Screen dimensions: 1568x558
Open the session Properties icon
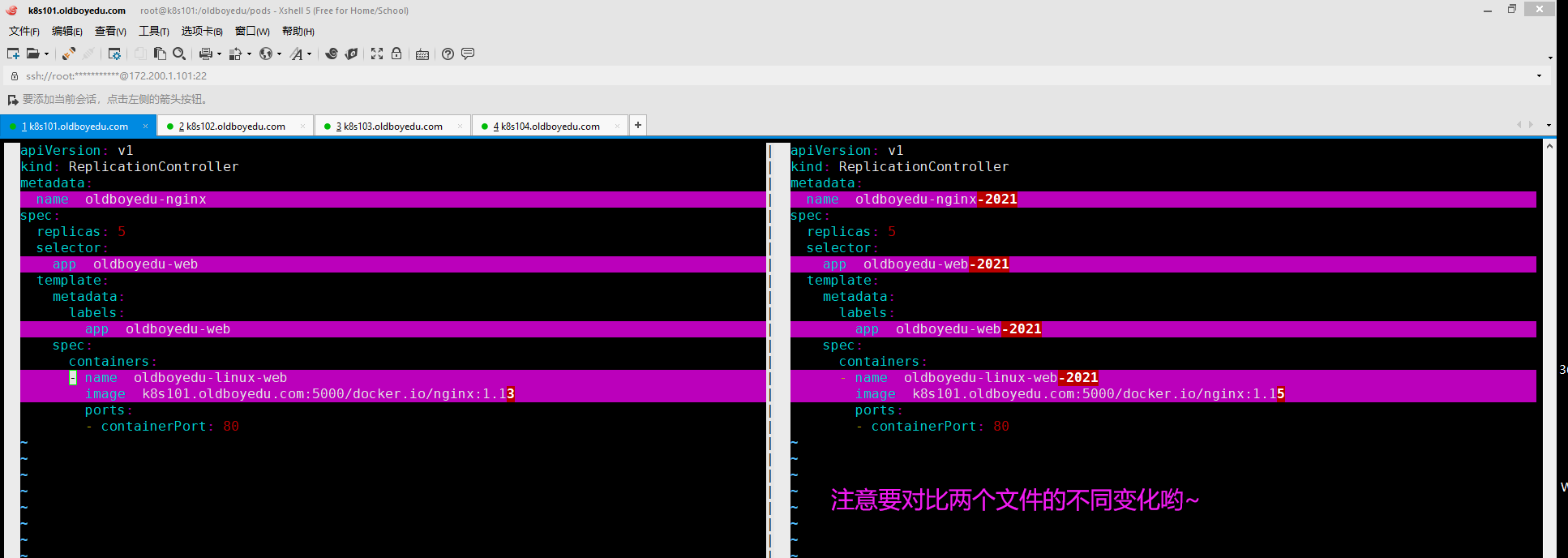click(114, 54)
